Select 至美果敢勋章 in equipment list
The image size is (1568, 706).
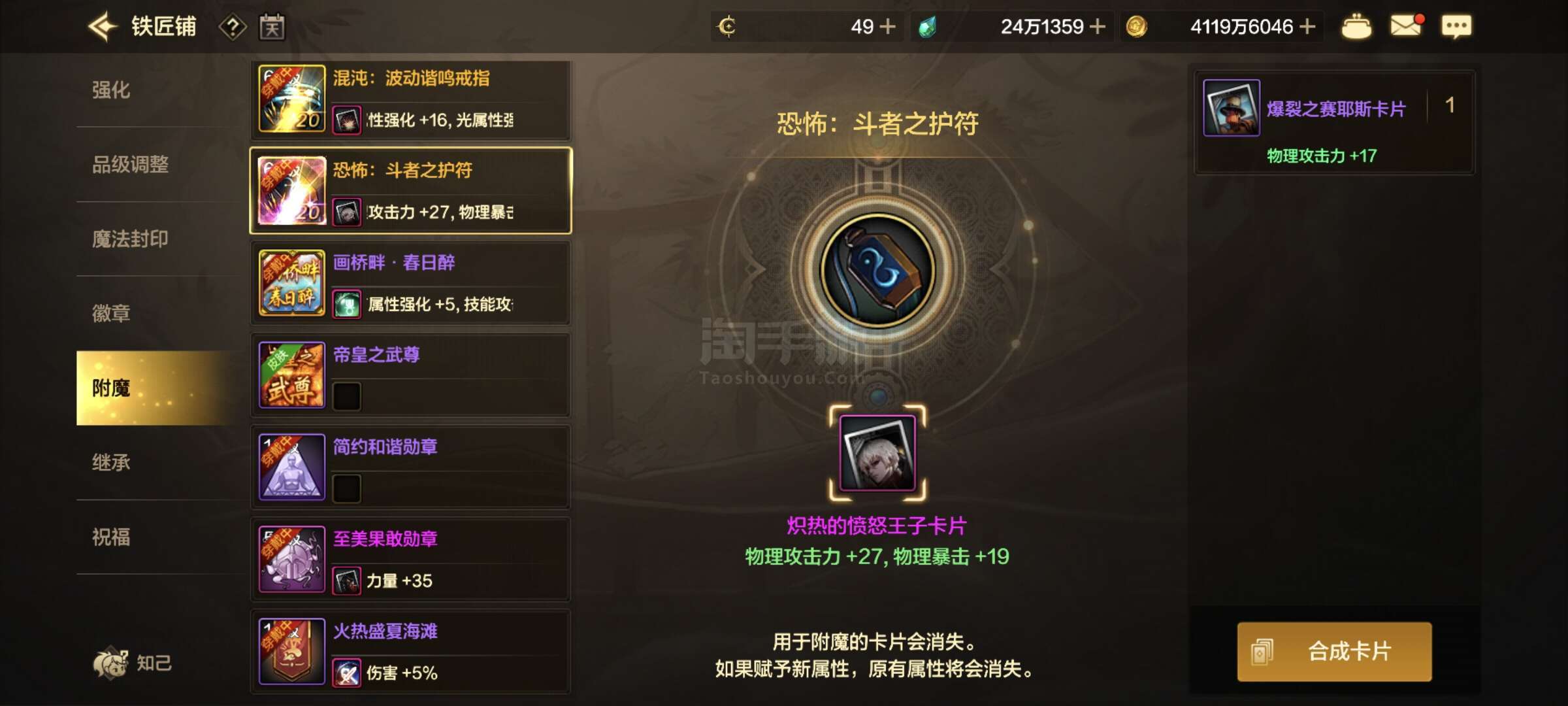pyautogui.click(x=411, y=560)
